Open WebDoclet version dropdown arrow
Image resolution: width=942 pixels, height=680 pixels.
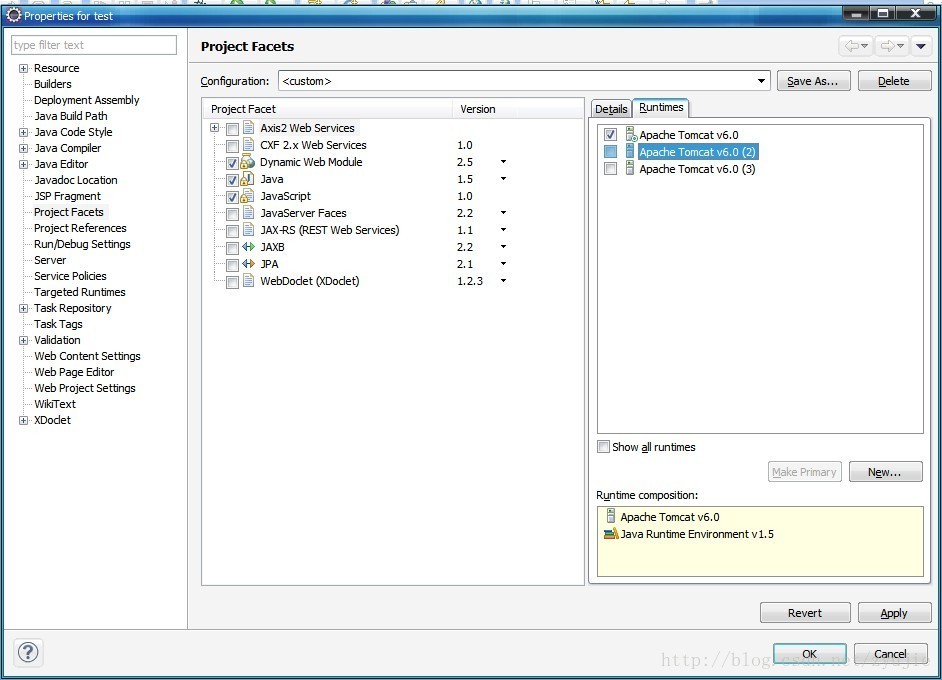pos(503,281)
